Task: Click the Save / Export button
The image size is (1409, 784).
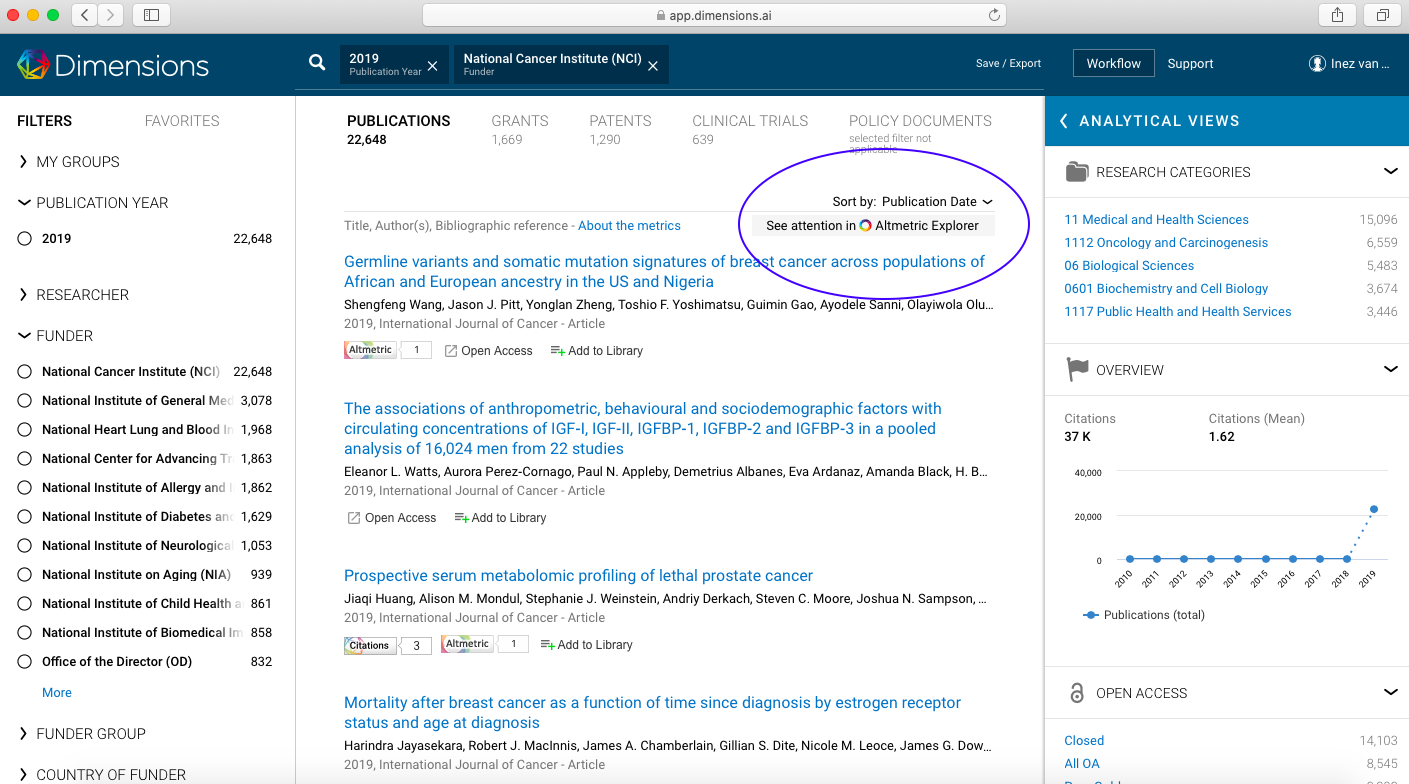Action: click(x=1008, y=63)
